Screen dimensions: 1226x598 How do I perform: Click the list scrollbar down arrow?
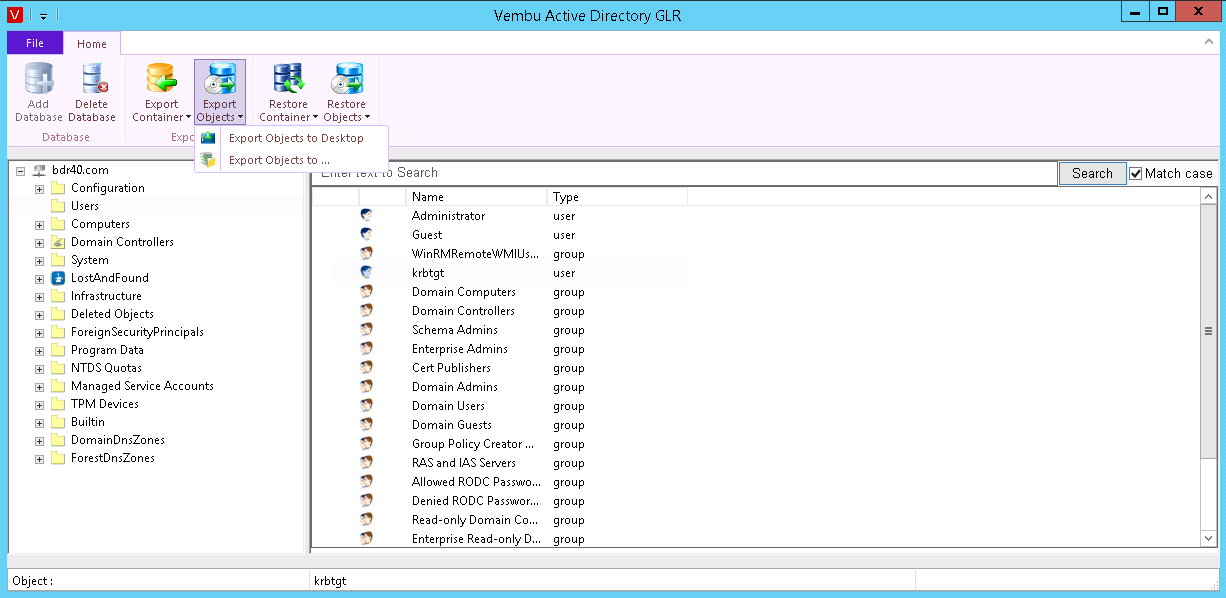click(x=1209, y=539)
